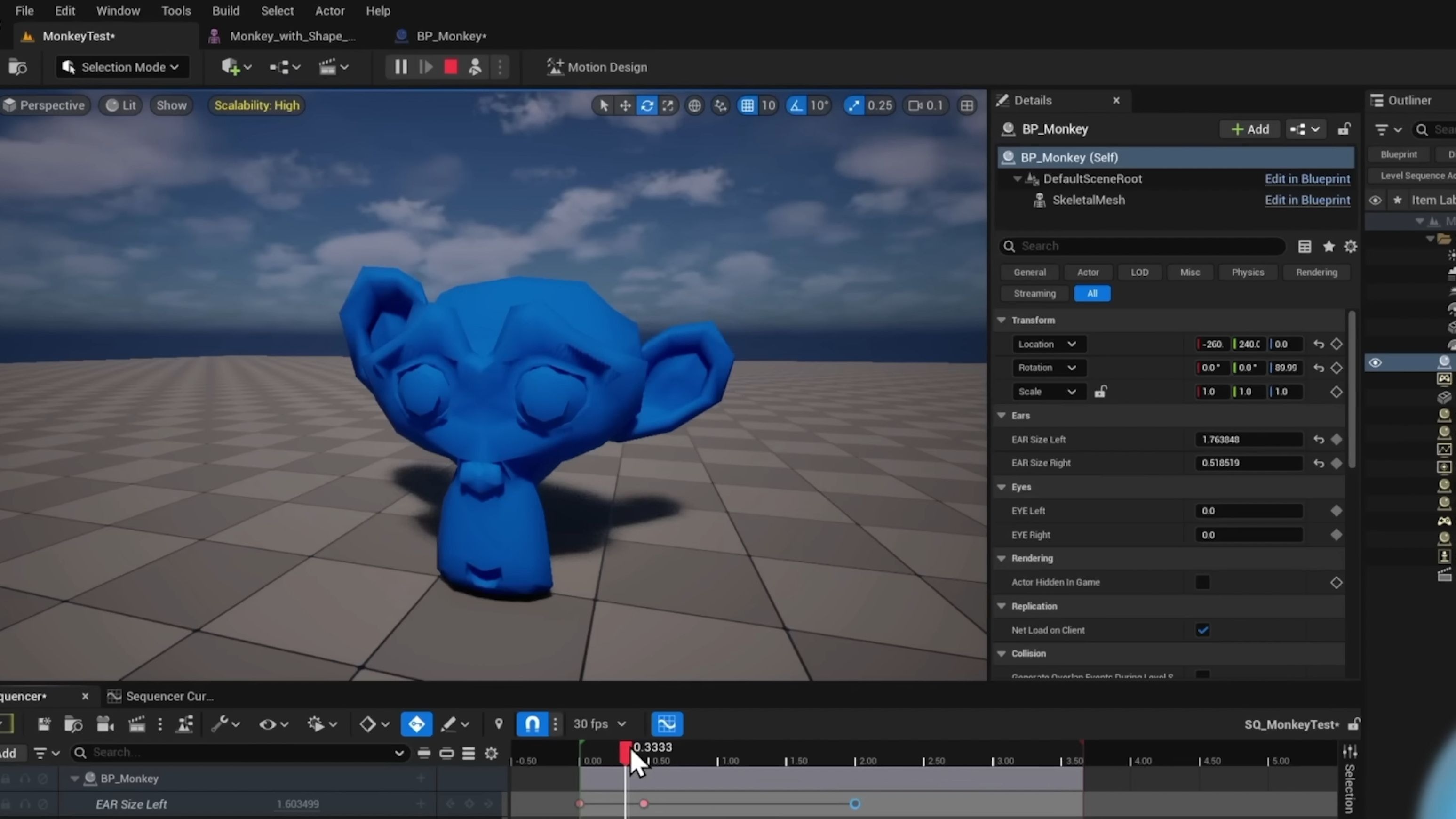Click Edit in Blueprint link for DefaultSceneRoot
Screen dimensions: 1456x819
1307,179
